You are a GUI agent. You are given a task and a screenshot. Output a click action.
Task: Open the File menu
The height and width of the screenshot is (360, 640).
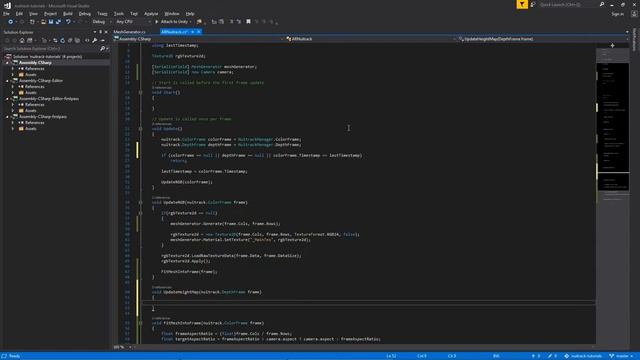[x=6, y=13]
